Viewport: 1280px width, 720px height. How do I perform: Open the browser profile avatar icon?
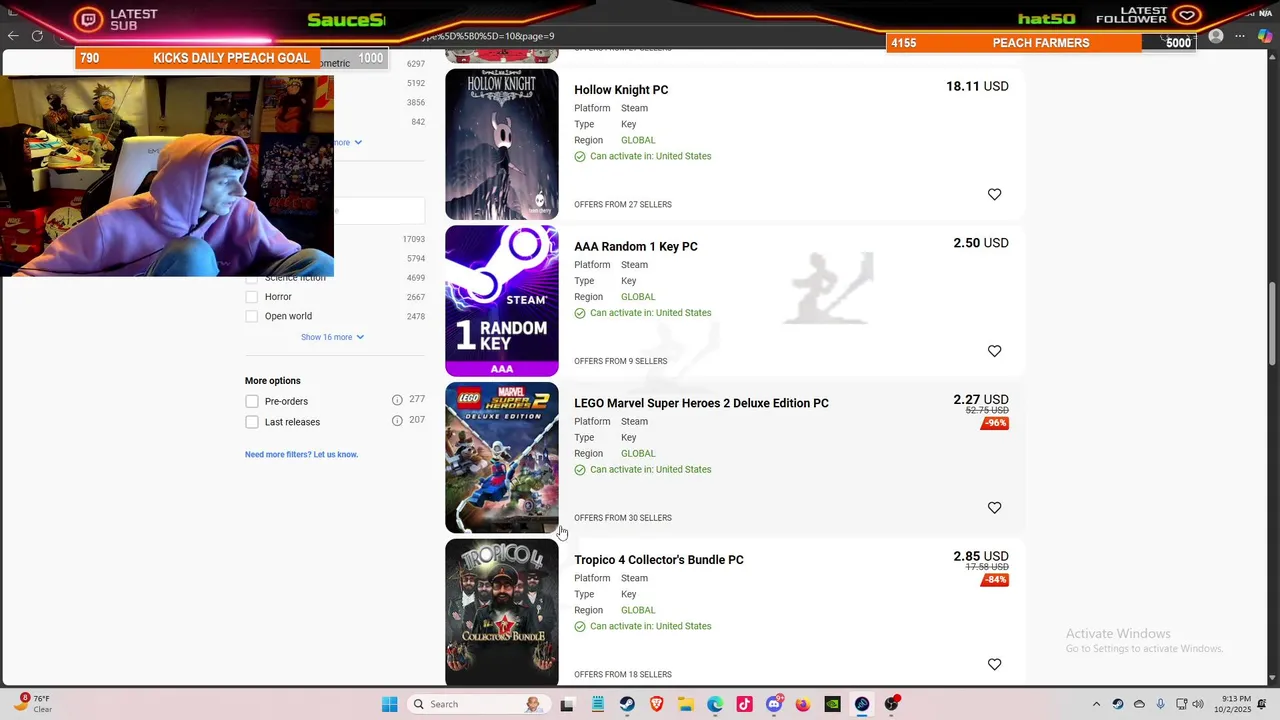pos(1216,36)
